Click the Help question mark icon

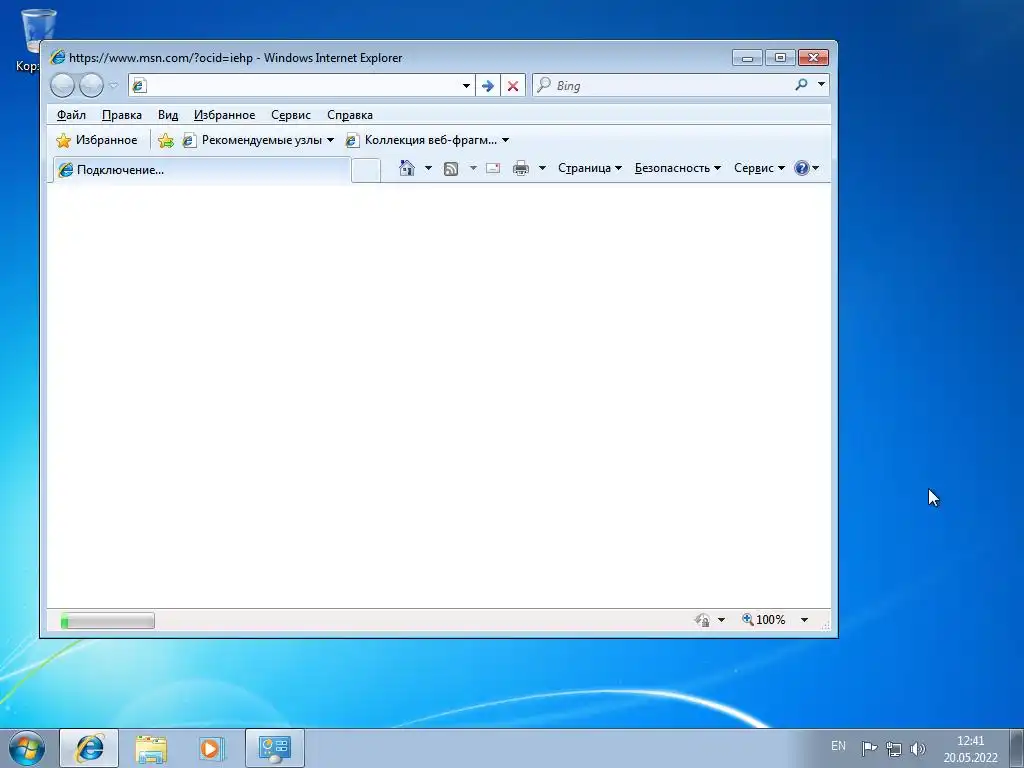[802, 168]
